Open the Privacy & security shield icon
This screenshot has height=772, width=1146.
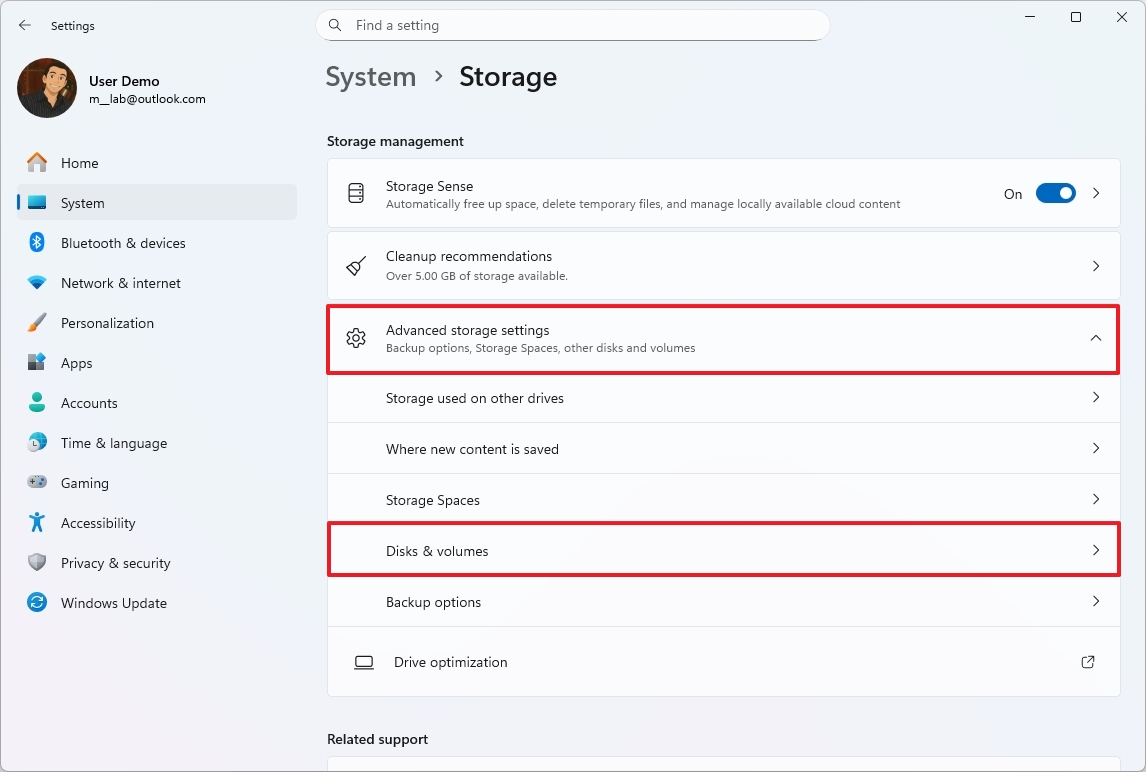(36, 563)
